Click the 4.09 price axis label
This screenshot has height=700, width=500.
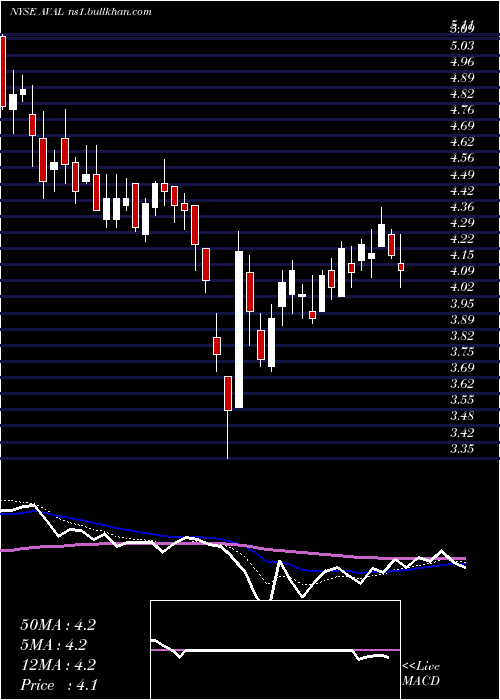point(462,271)
